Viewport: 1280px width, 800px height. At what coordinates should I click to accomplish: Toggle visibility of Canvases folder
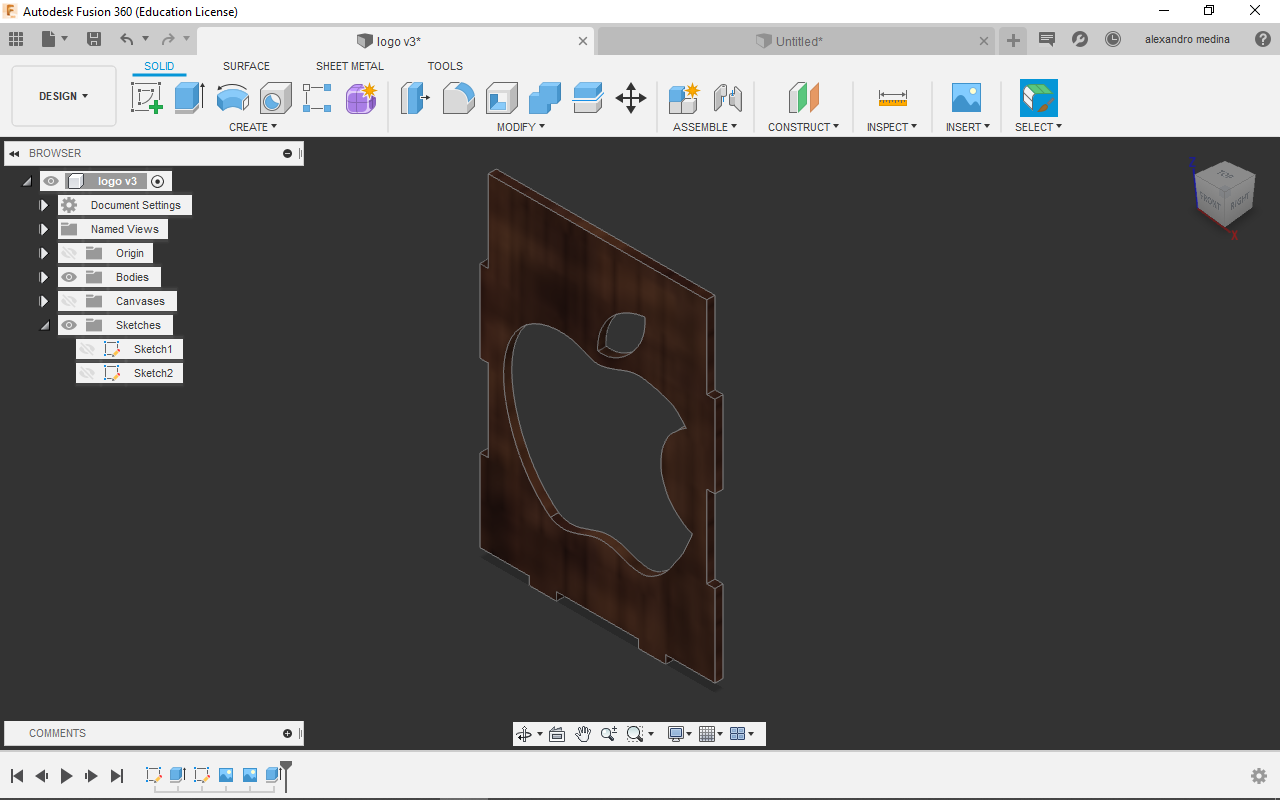tap(69, 301)
